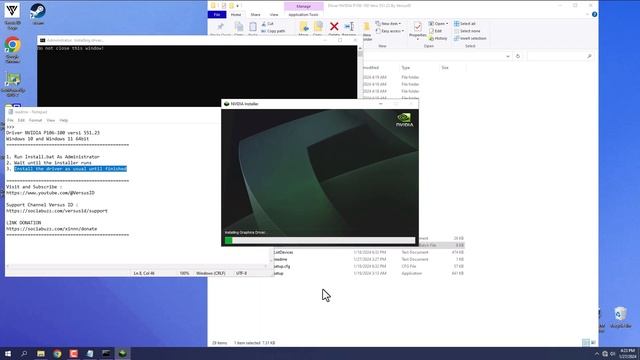
Task: Click the Move to folder icon
Action: pos(304,27)
